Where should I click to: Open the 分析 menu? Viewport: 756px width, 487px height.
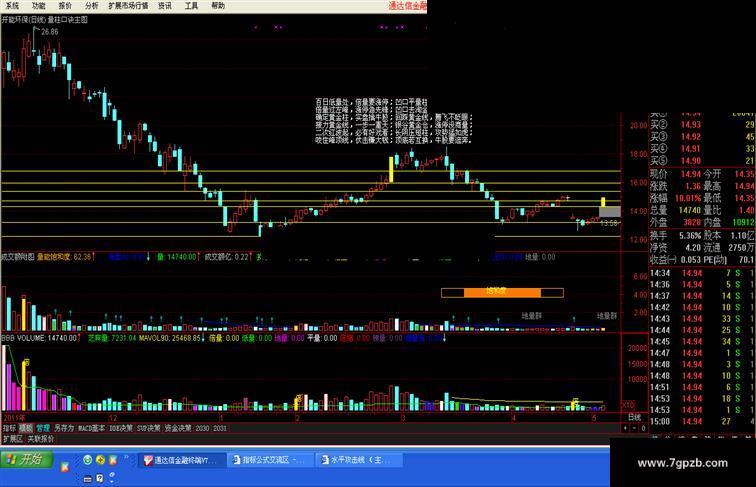(x=91, y=6)
